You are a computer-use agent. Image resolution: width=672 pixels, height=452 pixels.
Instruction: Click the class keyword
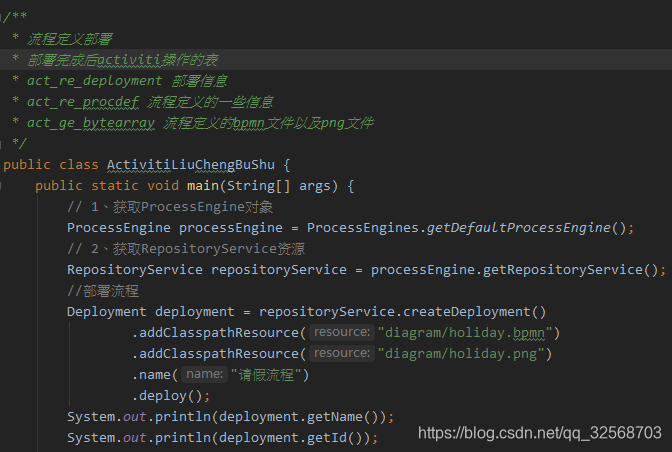pos(79,165)
